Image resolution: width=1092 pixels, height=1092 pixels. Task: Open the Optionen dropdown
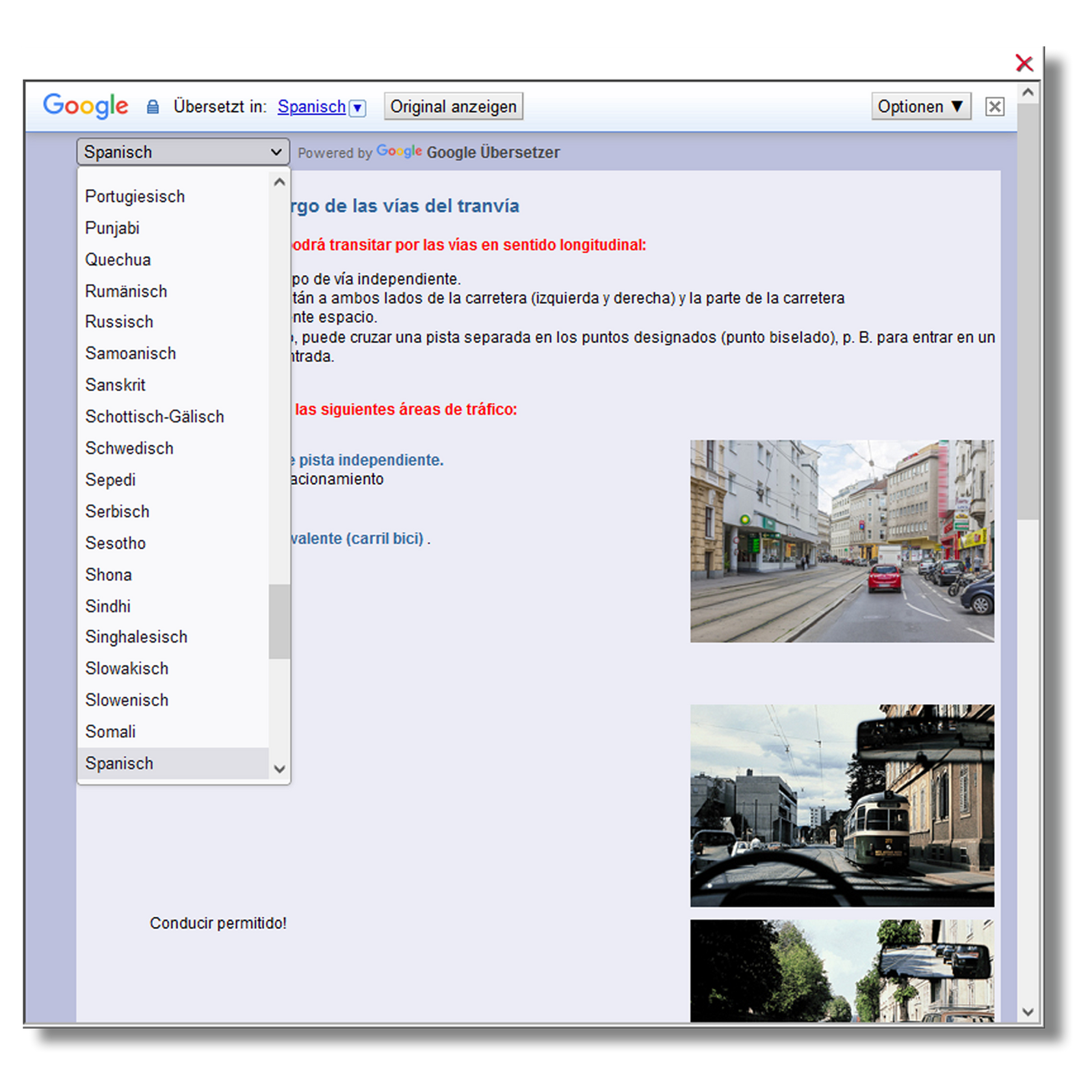coord(920,107)
